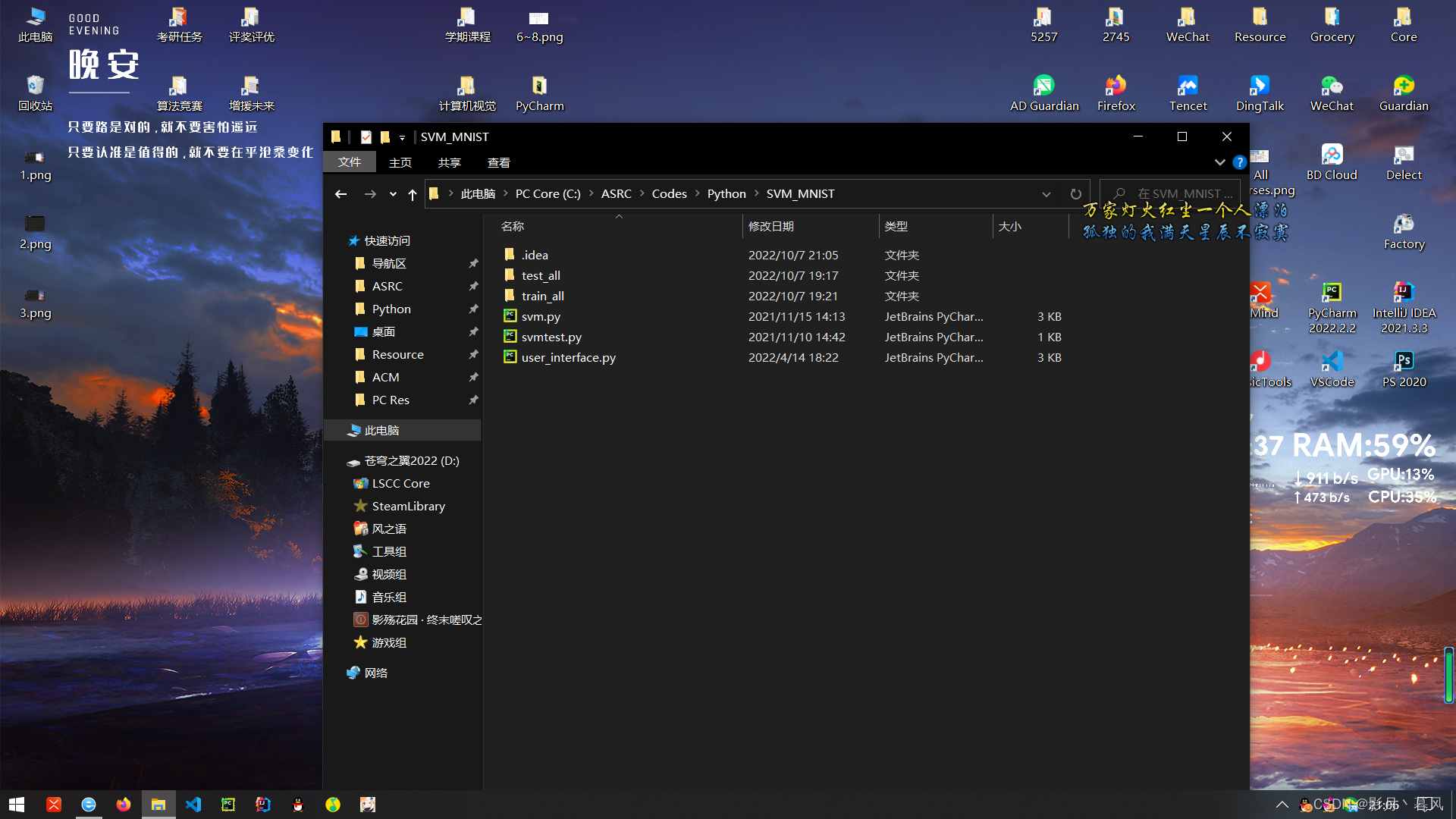Sort files by 修改日期 column
This screenshot has width=1456, height=819.
point(811,226)
